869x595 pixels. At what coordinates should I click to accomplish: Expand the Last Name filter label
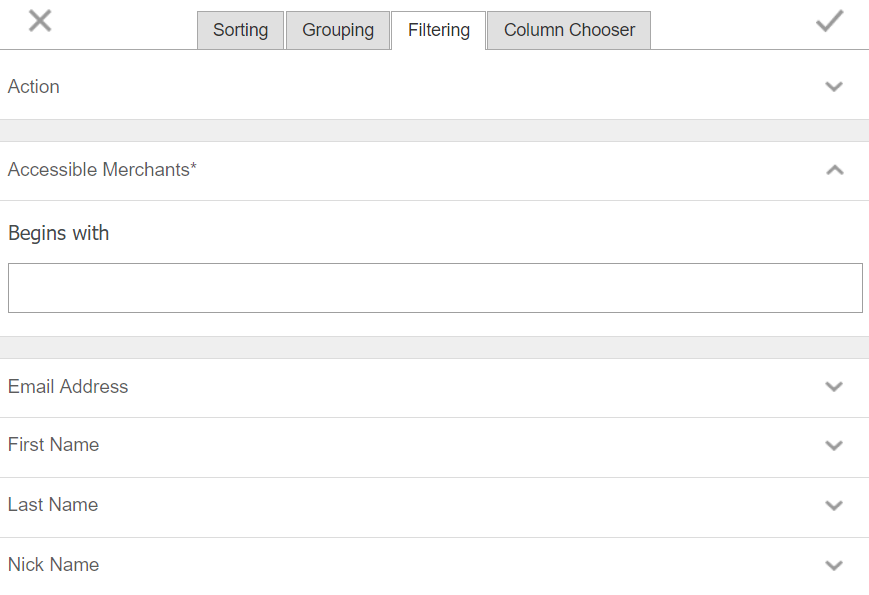(53, 505)
